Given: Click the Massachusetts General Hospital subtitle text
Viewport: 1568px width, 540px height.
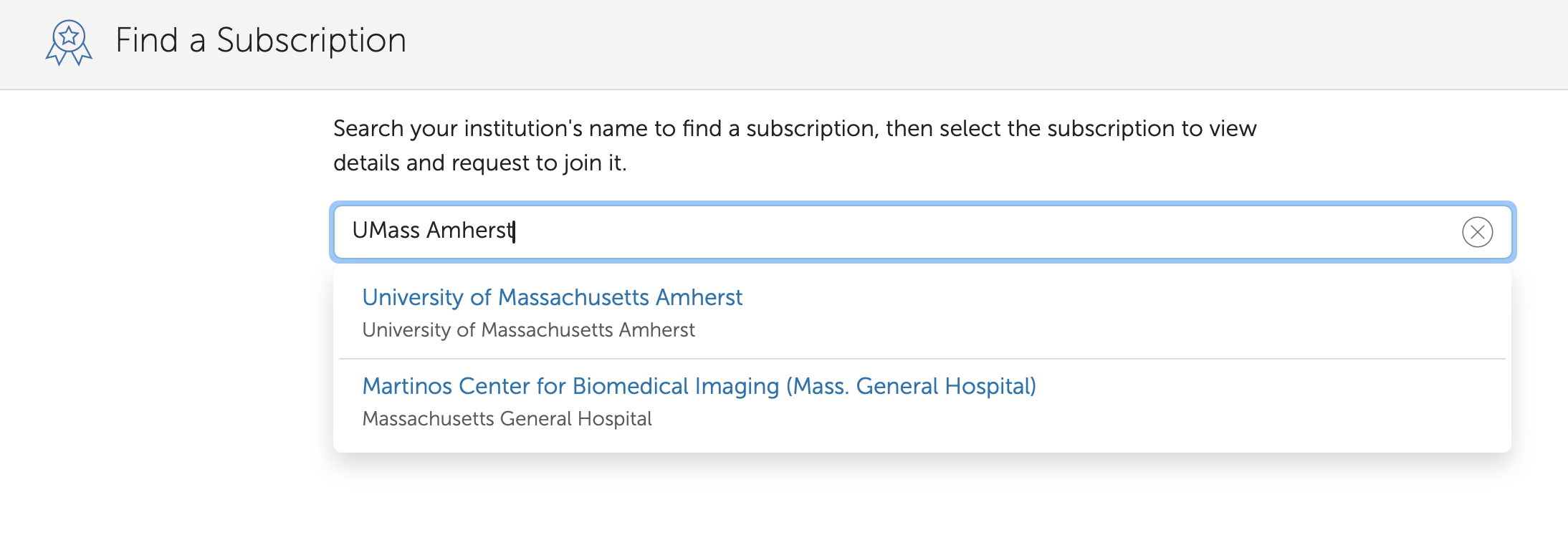Looking at the screenshot, I should point(507,418).
